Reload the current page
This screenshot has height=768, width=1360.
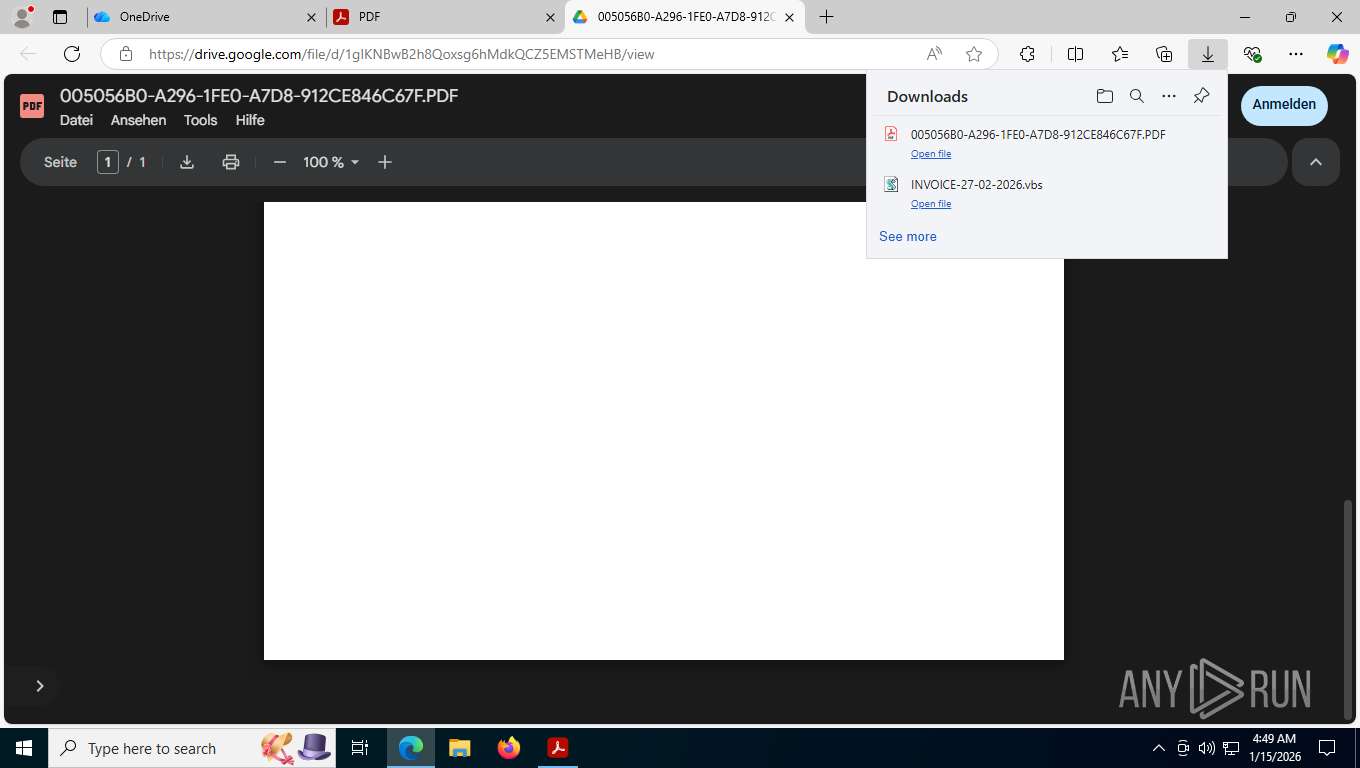71,54
